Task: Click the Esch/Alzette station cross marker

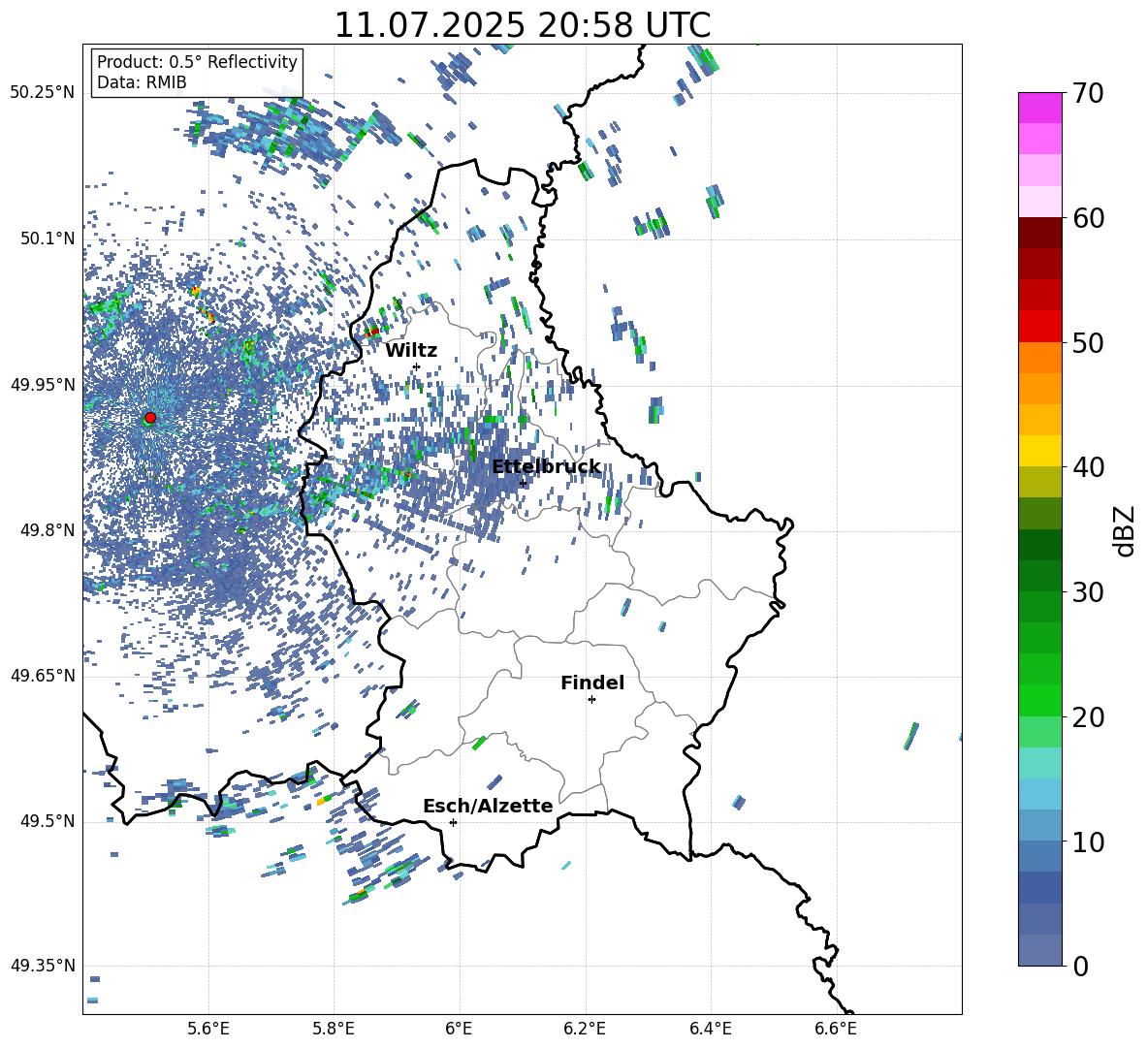Action: (453, 822)
